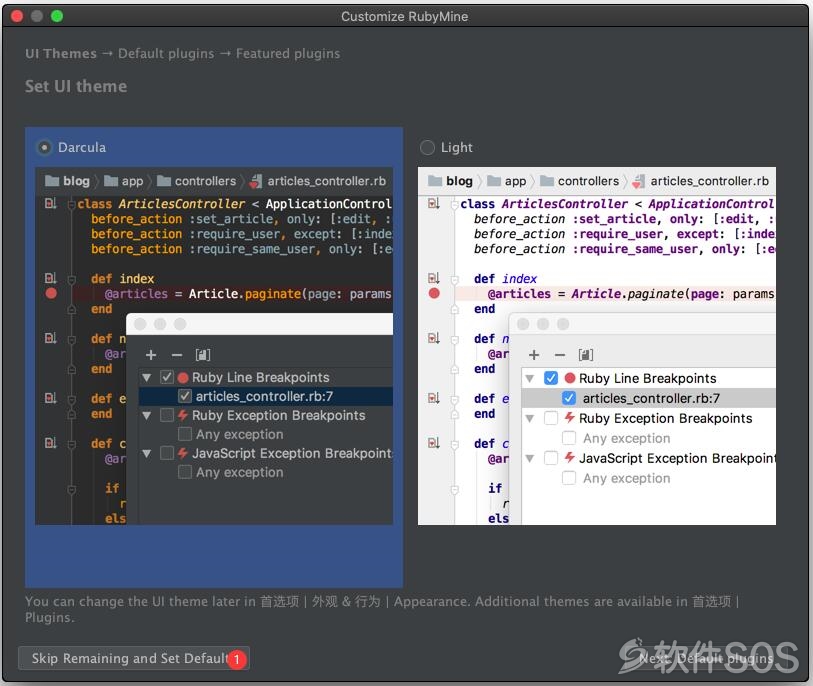Viewport: 813px width, 686px height.
Task: Select articles_controller.rb:7 row in Darcula preview
Action: tap(266, 396)
